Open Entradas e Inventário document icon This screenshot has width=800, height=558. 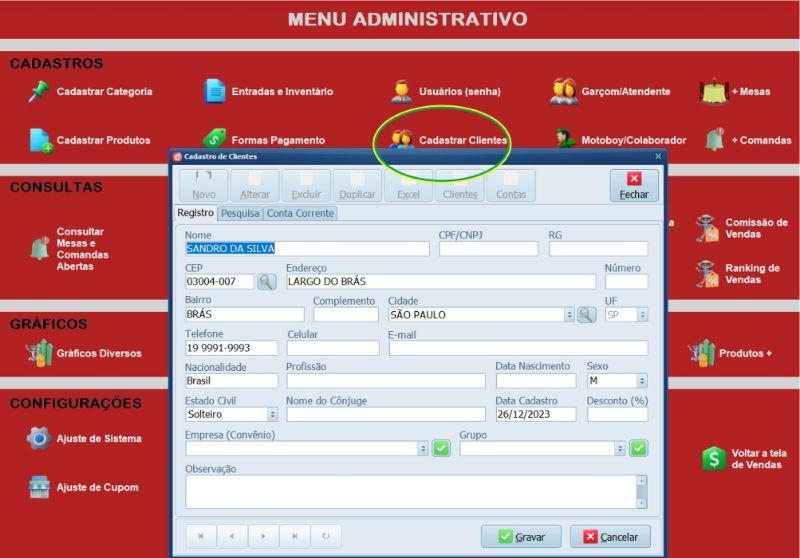tap(215, 91)
